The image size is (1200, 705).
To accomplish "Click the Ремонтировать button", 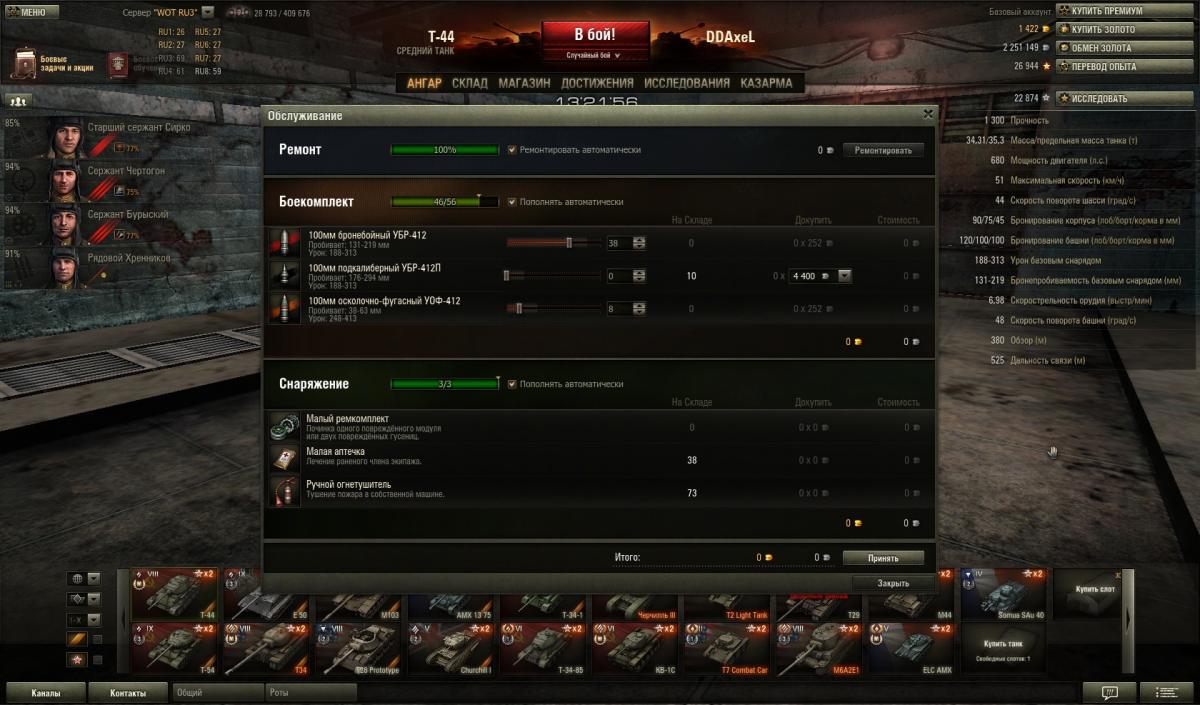I will pos(883,150).
